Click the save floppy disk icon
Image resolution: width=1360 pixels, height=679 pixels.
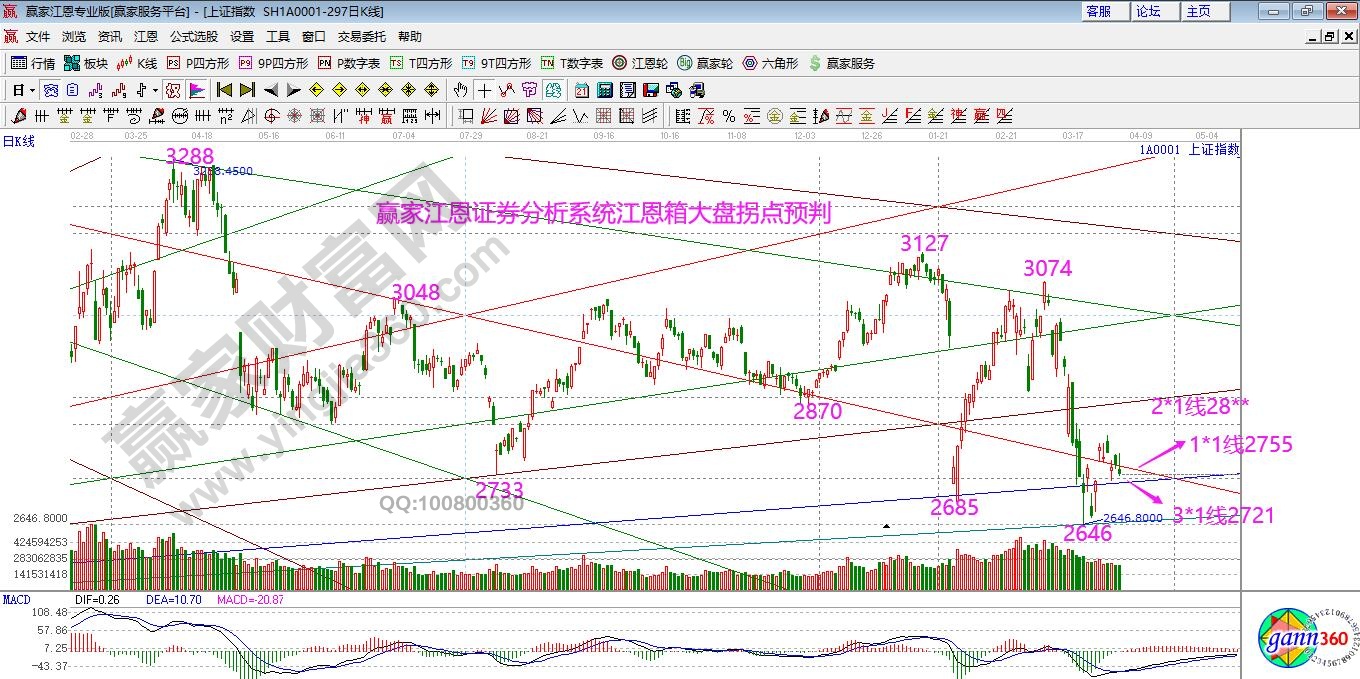651,89
